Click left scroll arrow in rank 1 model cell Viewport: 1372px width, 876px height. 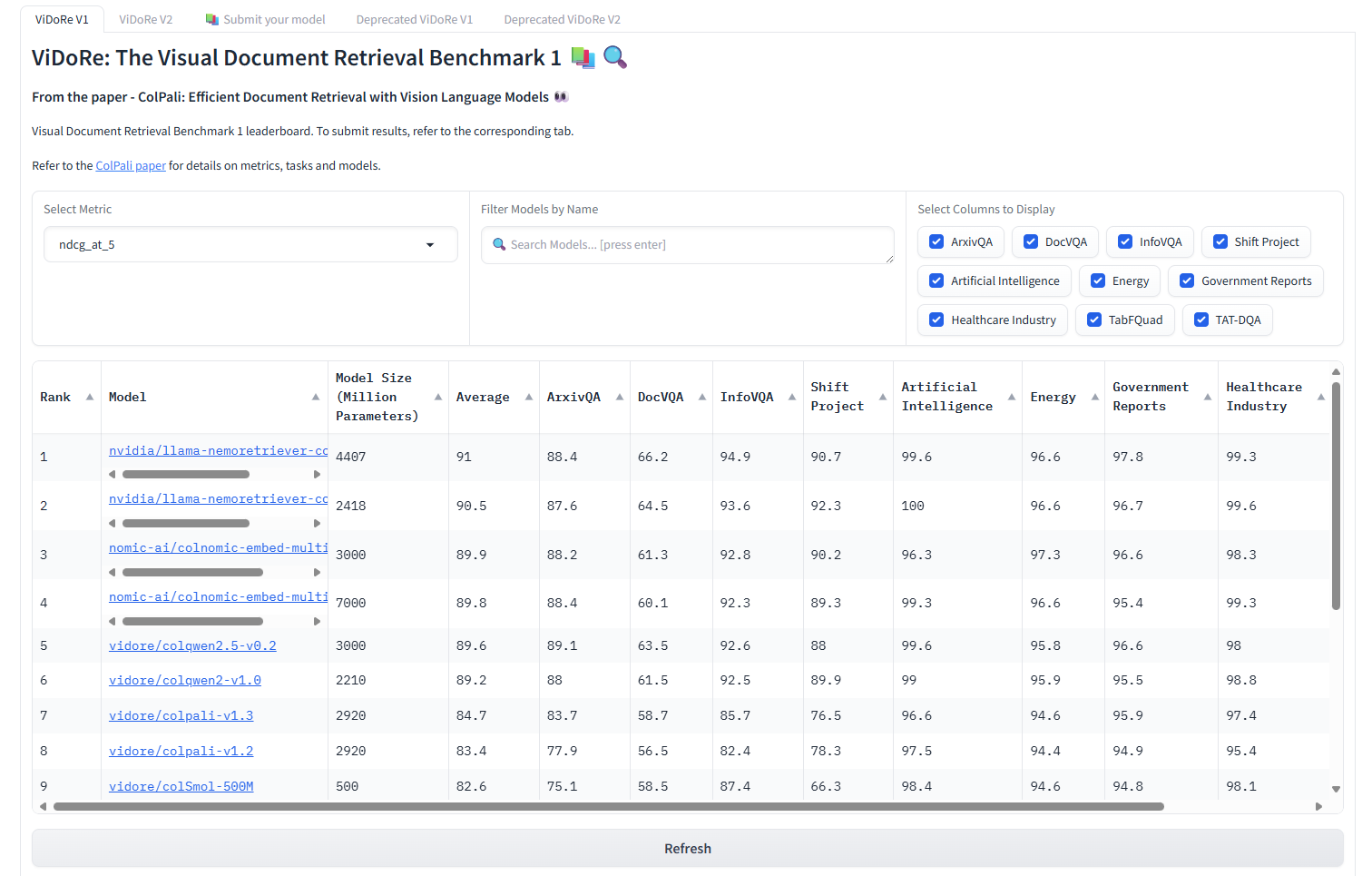pos(113,474)
